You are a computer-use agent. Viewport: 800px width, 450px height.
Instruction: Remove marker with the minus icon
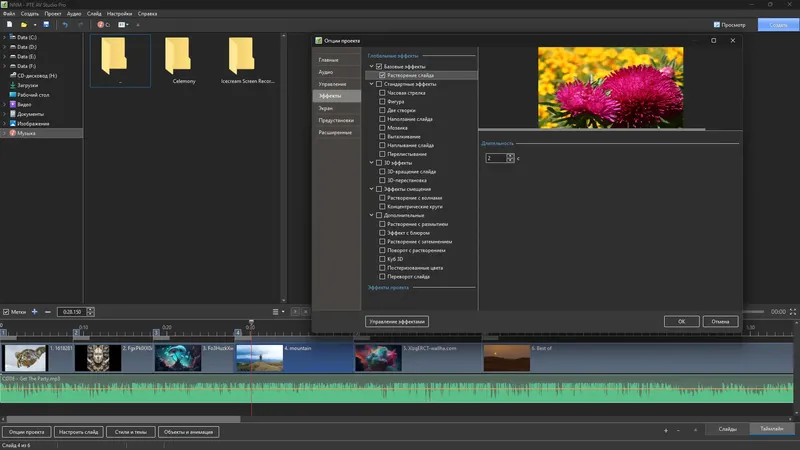[48, 312]
